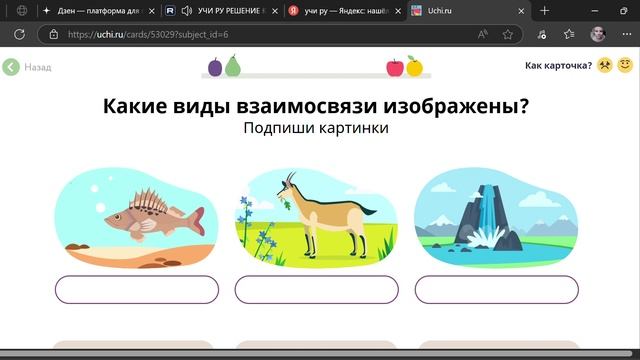Open a new tab with plus
The height and width of the screenshot is (360, 640).
tap(544, 11)
